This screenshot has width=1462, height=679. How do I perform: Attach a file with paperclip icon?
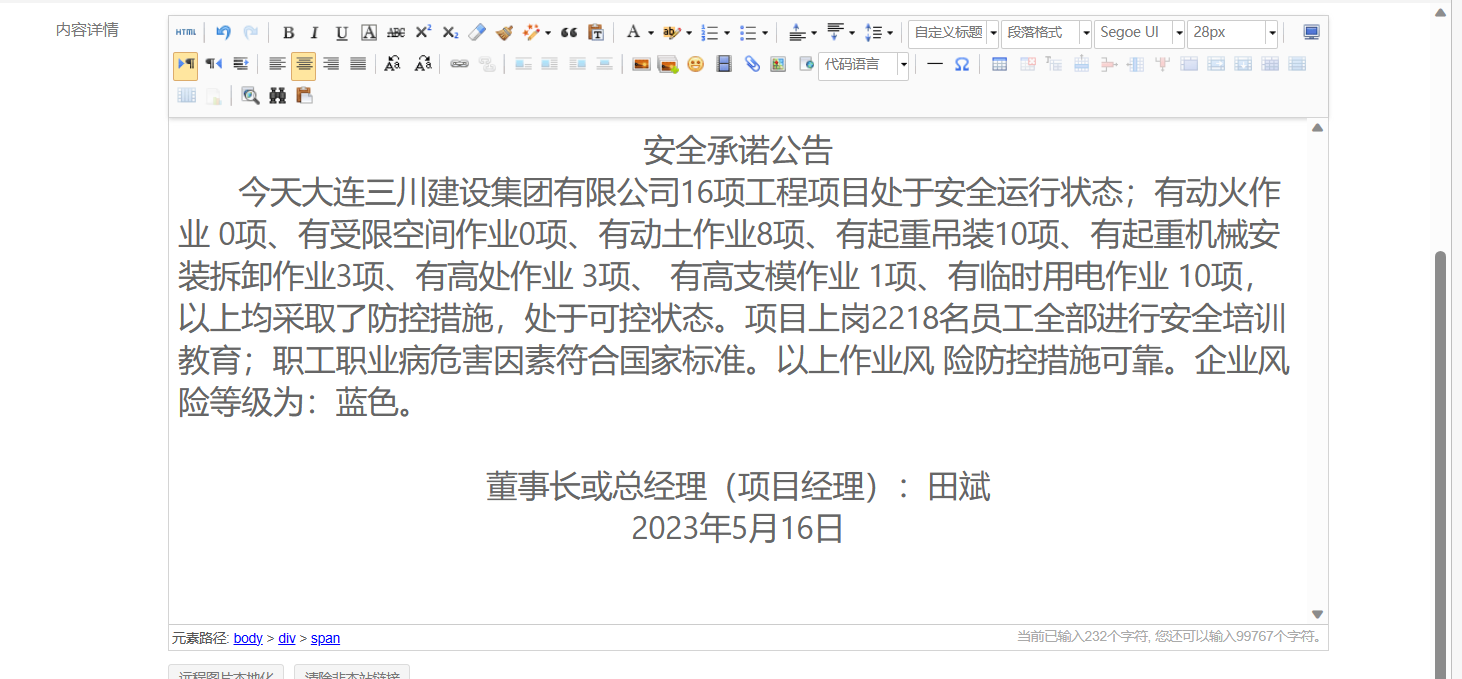[x=752, y=64]
